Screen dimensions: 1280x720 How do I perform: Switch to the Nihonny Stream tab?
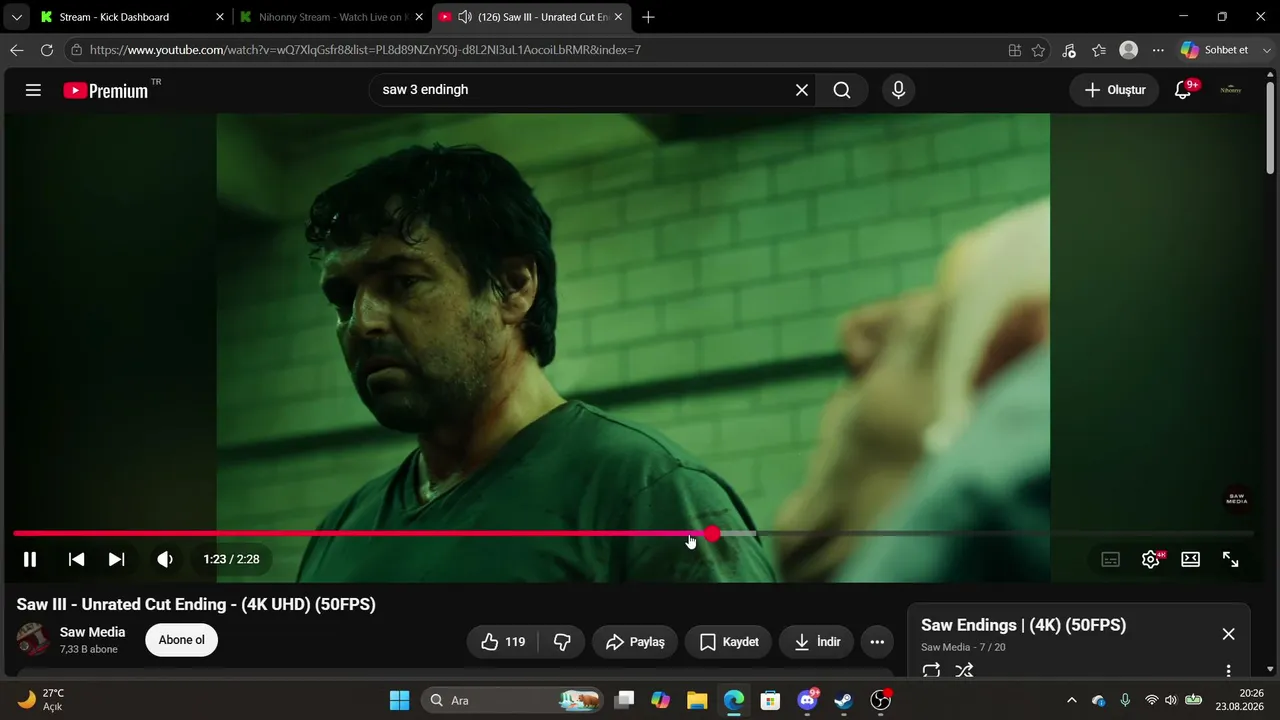pyautogui.click(x=331, y=17)
